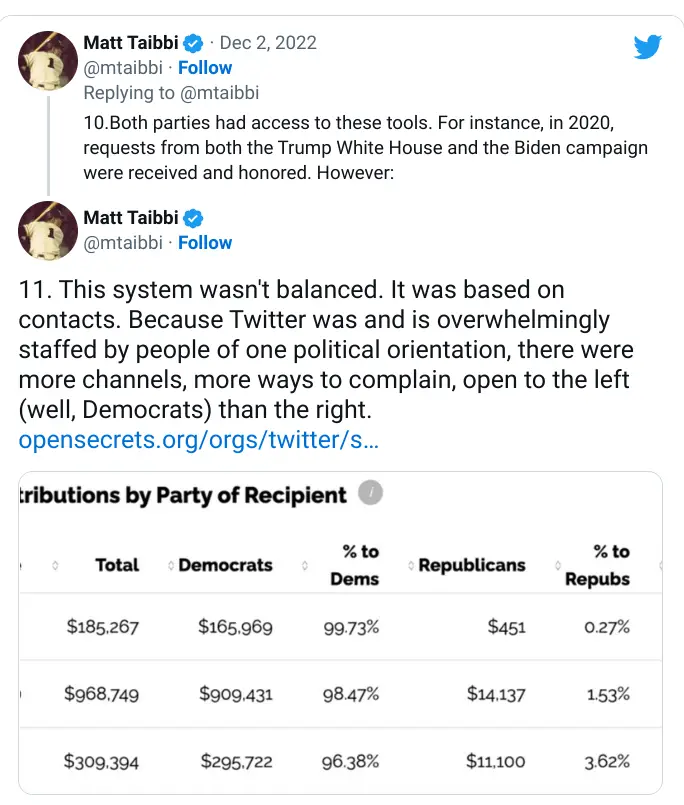Follow @mtaibbi from the second tweet
684x805 pixels.
(x=205, y=243)
